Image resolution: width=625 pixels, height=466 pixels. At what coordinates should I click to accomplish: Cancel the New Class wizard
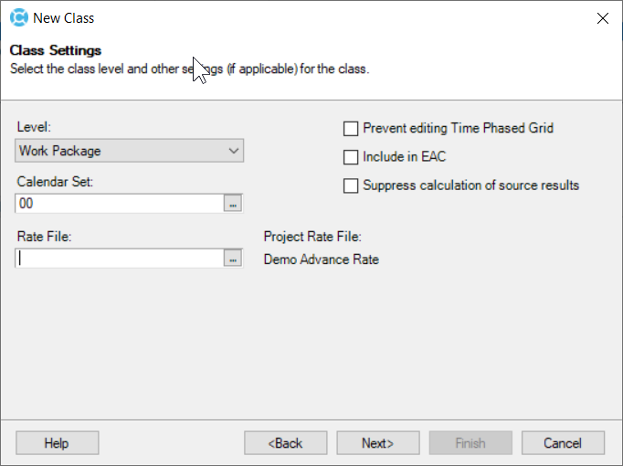coord(563,443)
